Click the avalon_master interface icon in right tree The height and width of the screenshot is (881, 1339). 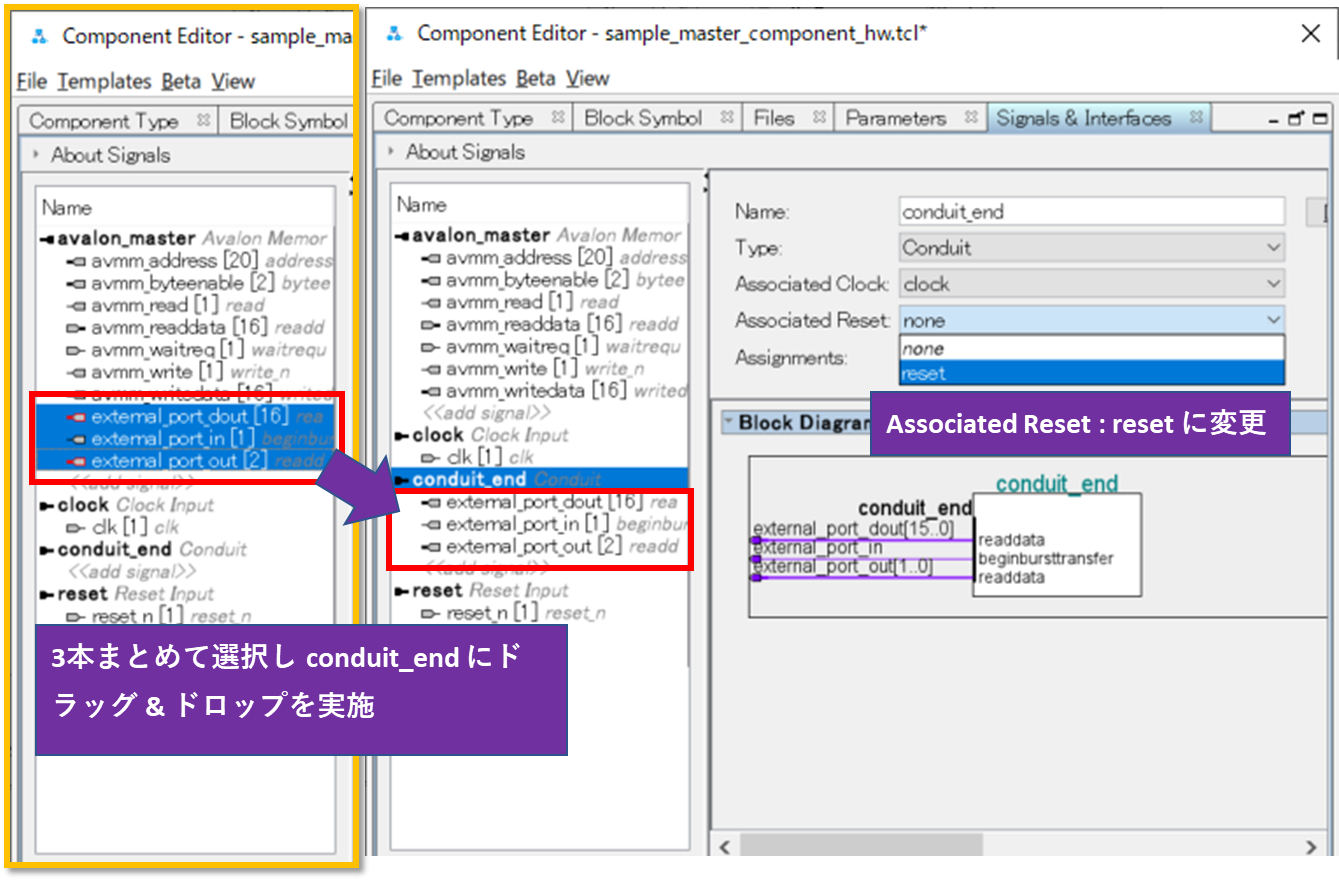coord(403,236)
